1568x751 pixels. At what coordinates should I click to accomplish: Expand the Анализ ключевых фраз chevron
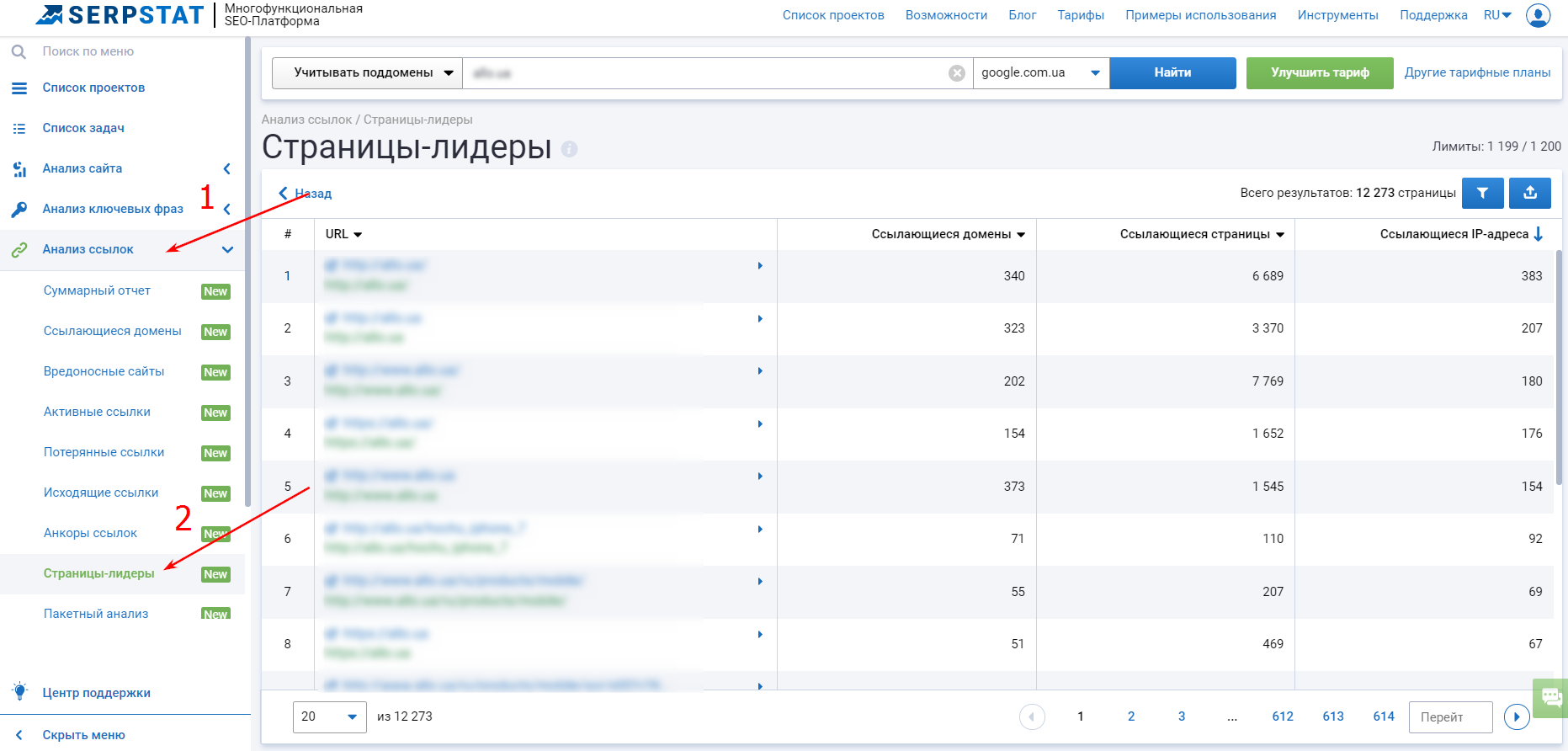[x=226, y=210]
